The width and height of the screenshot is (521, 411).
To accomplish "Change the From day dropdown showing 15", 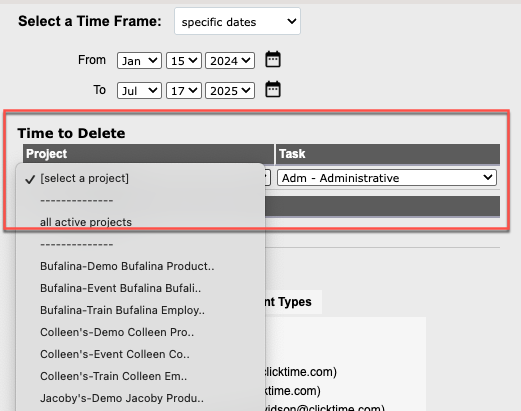I will 184,61.
